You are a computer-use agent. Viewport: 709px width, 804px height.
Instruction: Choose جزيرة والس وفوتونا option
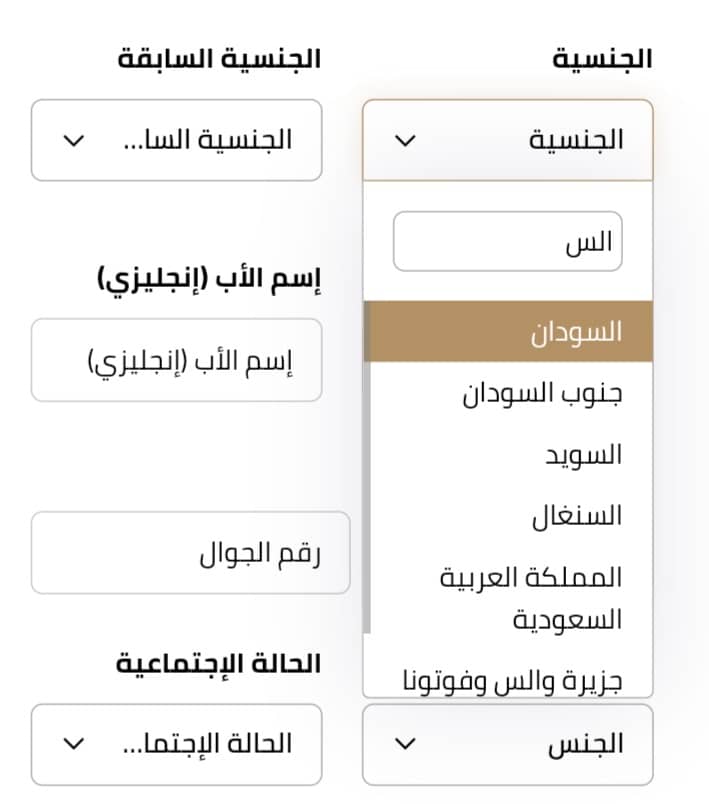[510, 681]
